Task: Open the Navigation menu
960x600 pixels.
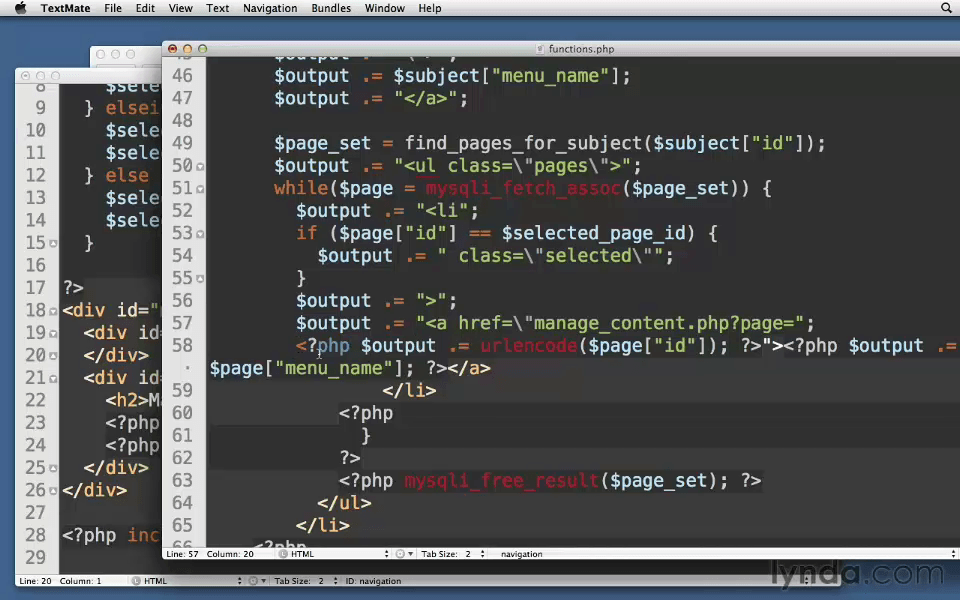Action: coord(270,8)
